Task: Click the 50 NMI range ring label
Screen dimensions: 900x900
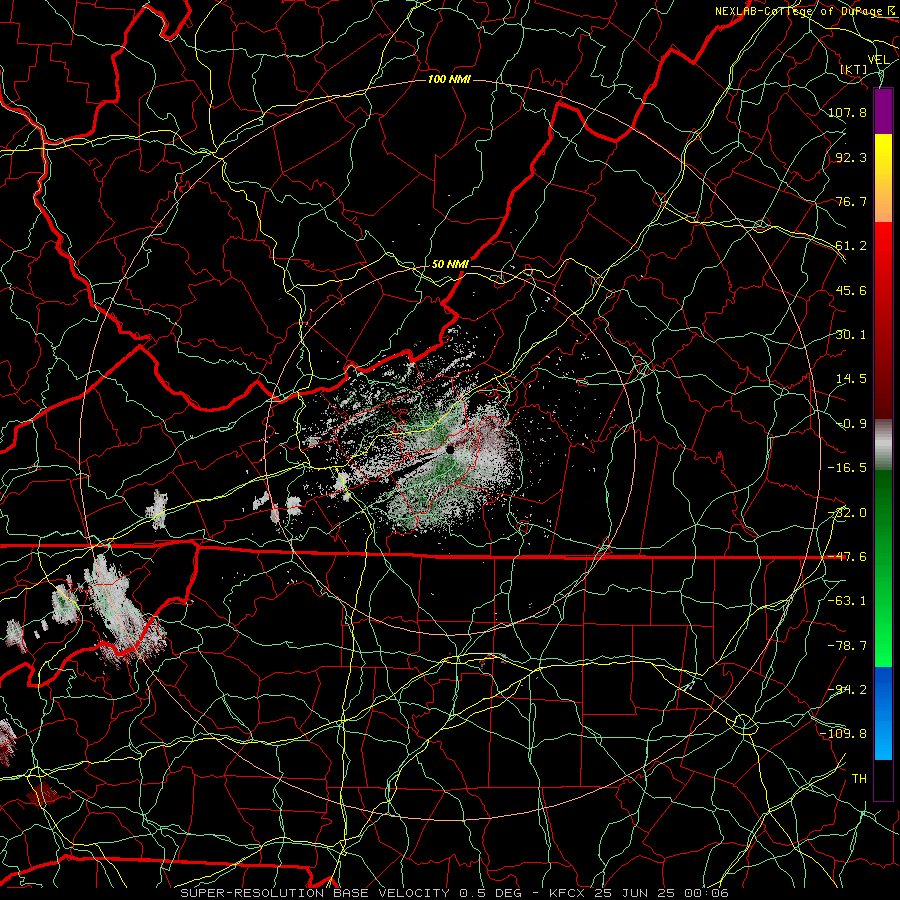Action: coord(450,265)
